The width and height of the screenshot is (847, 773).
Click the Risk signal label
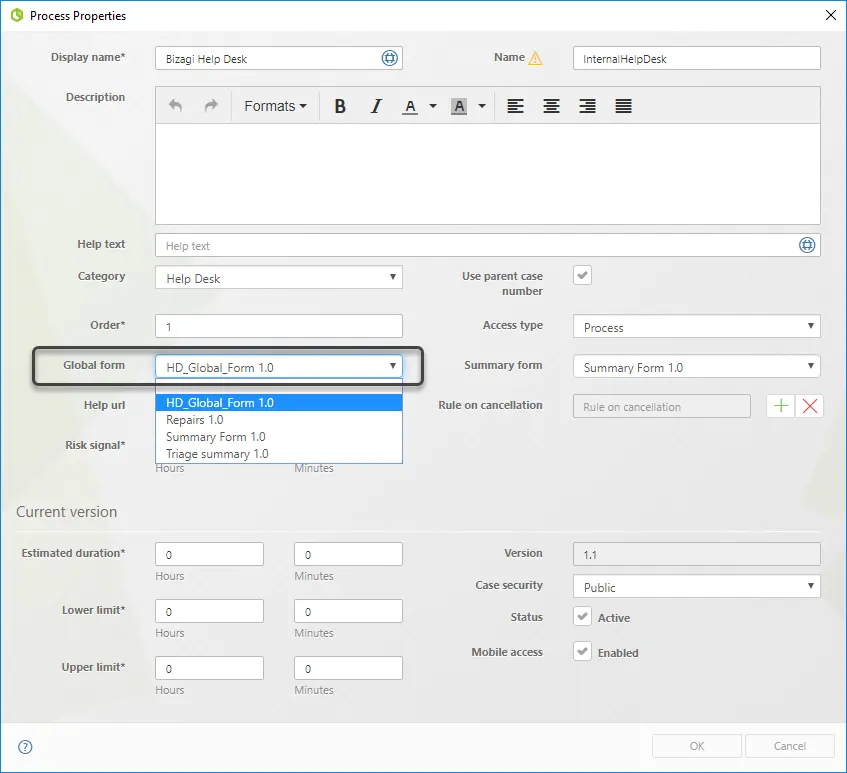coord(95,445)
